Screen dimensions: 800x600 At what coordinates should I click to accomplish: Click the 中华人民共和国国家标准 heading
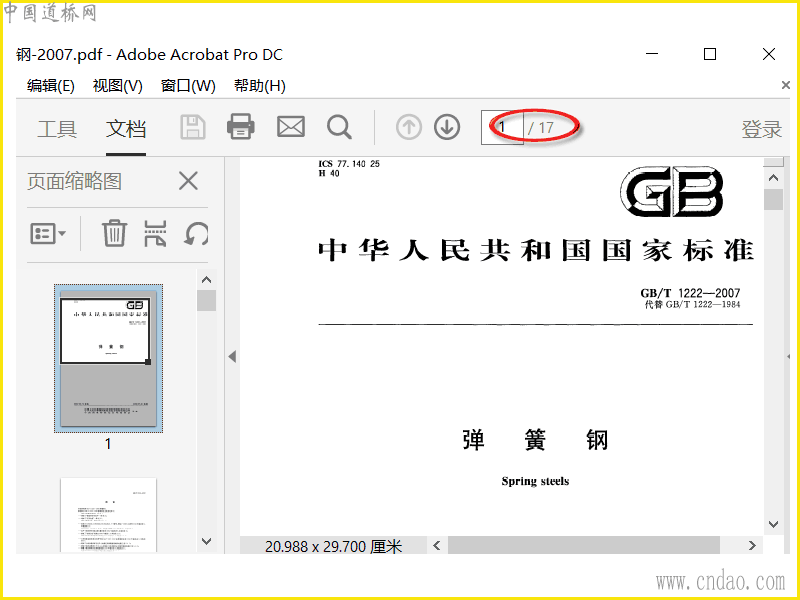(x=536, y=250)
